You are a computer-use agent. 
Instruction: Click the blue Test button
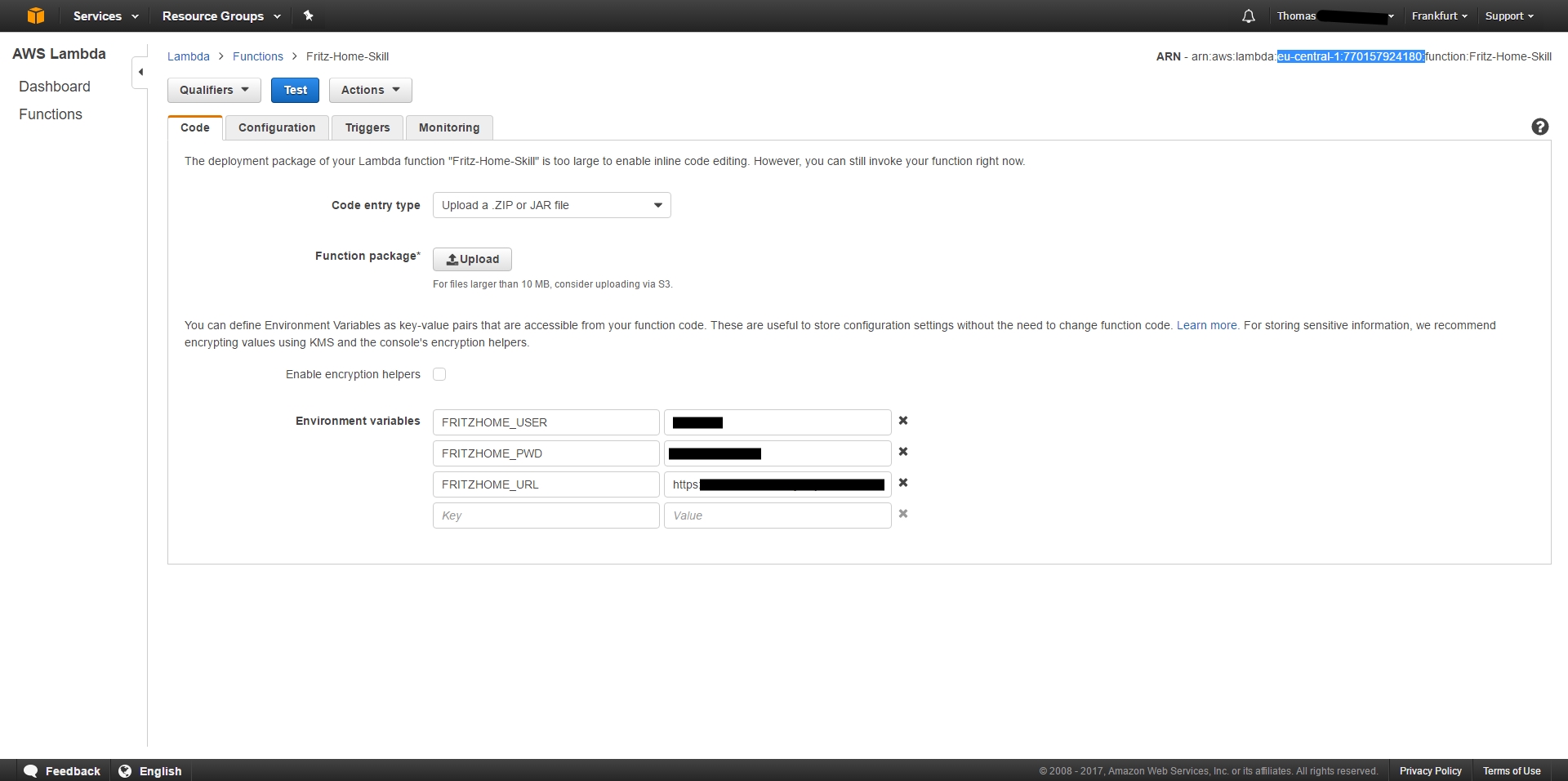tap(296, 90)
